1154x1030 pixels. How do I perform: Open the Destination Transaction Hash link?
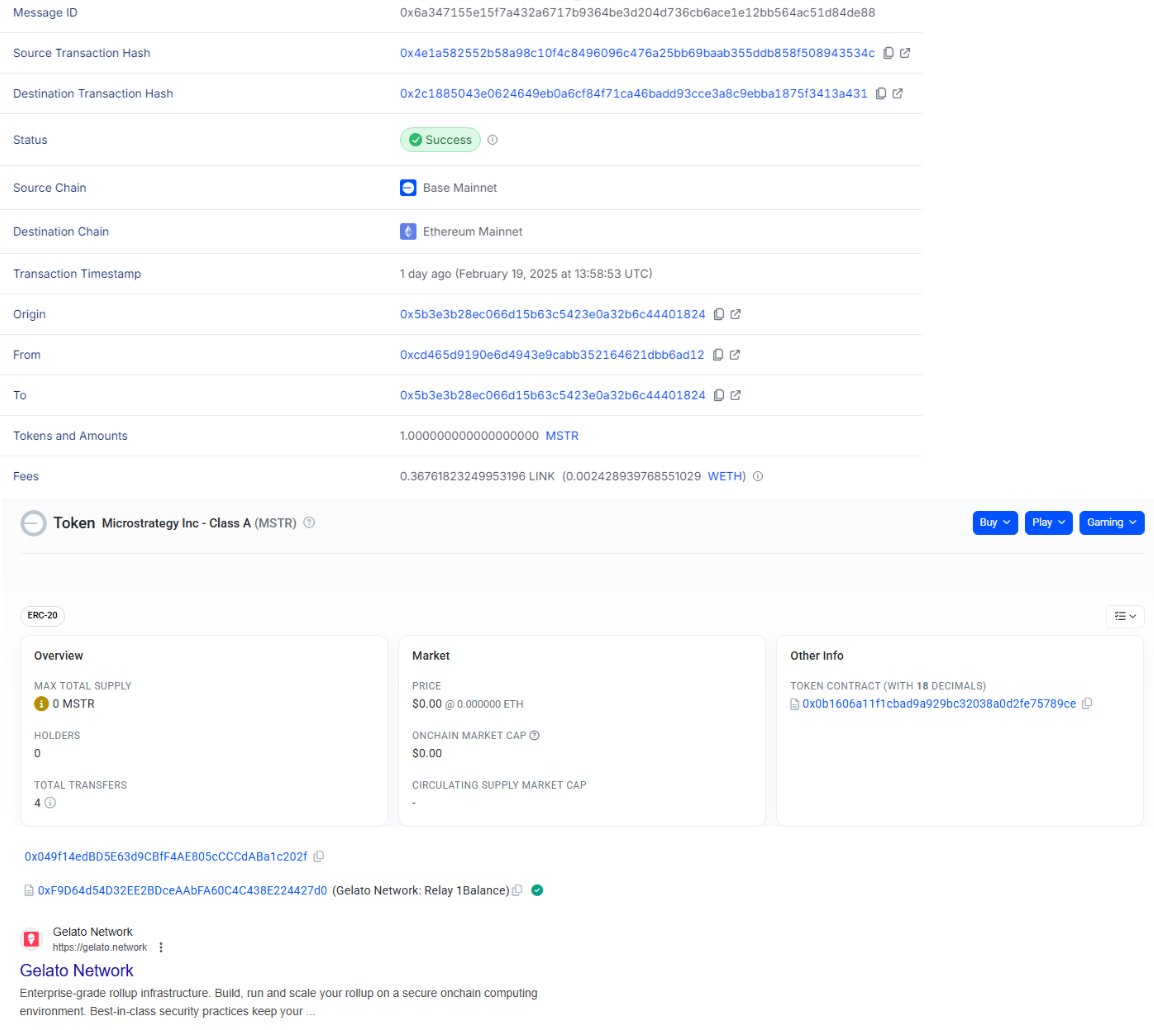[634, 93]
